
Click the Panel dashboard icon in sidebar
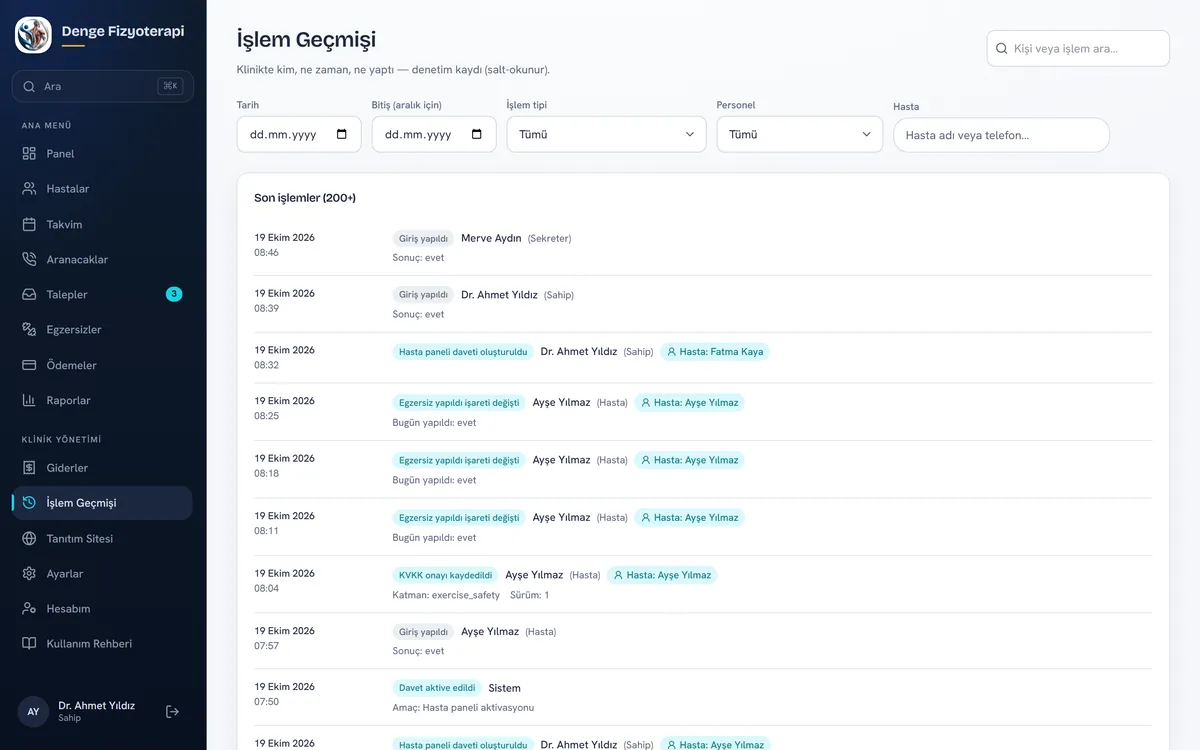point(28,154)
